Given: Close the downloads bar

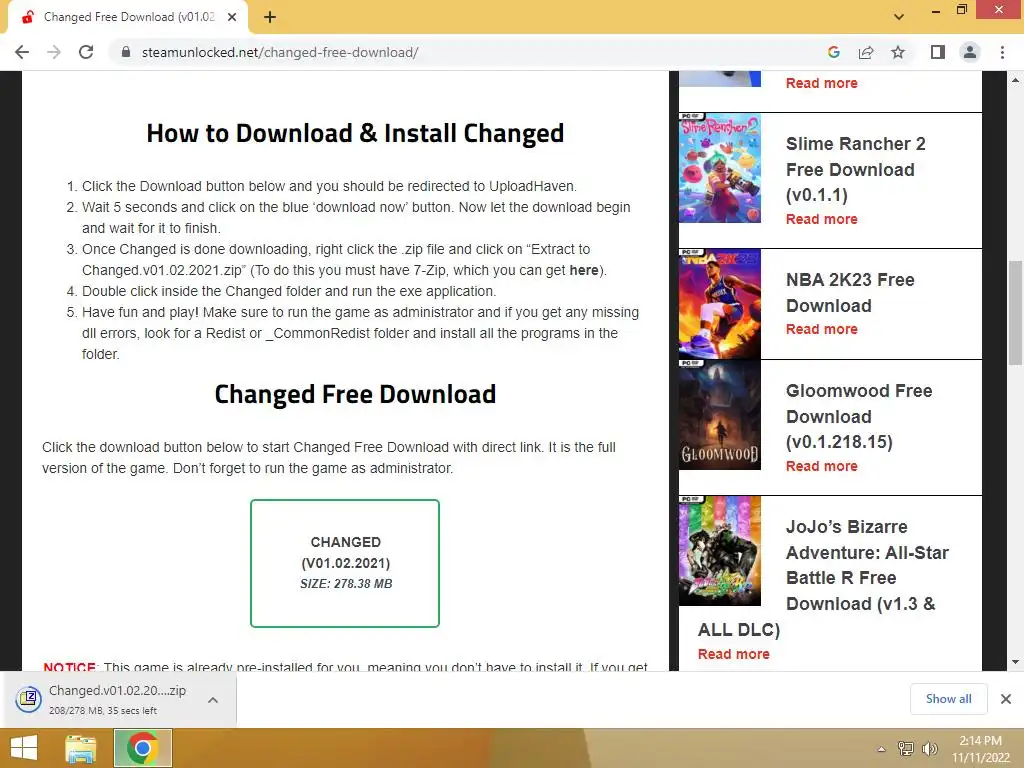Looking at the screenshot, I should [1006, 699].
